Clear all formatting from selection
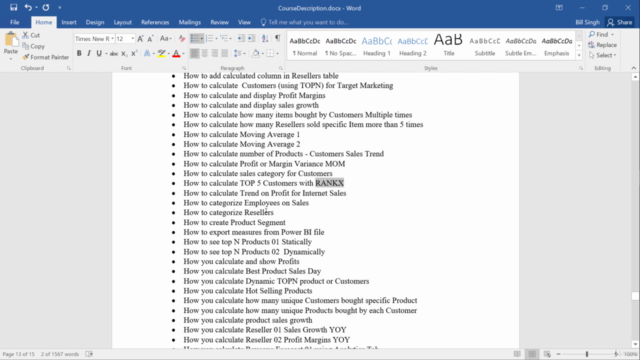Screen dimensions: 640x360 (182, 39)
